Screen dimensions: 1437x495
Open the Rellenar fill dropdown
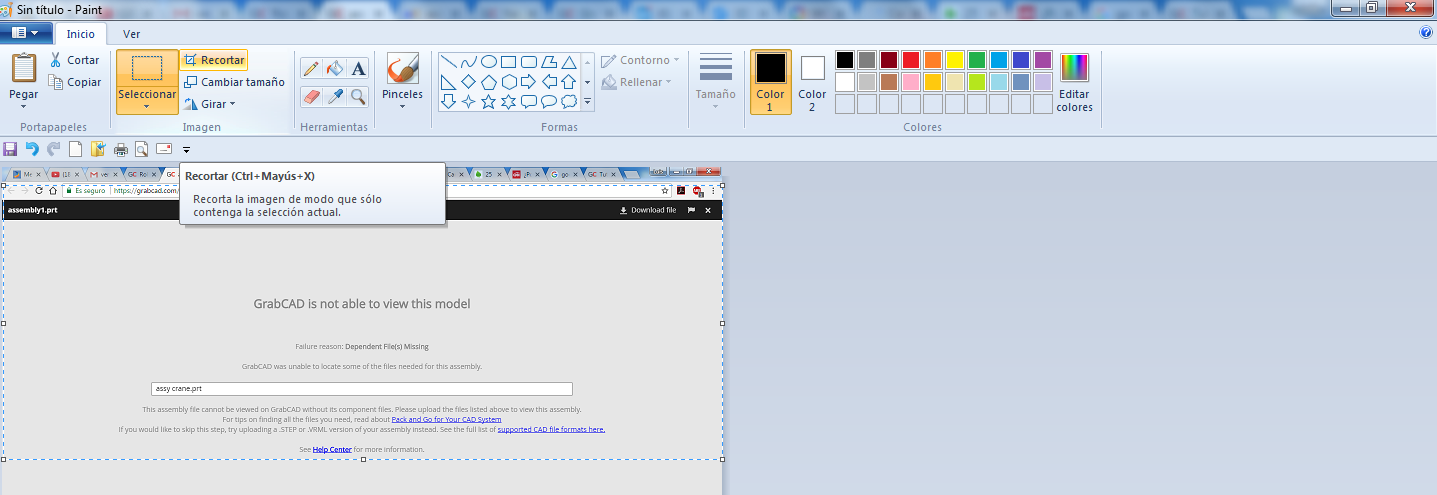pos(637,82)
